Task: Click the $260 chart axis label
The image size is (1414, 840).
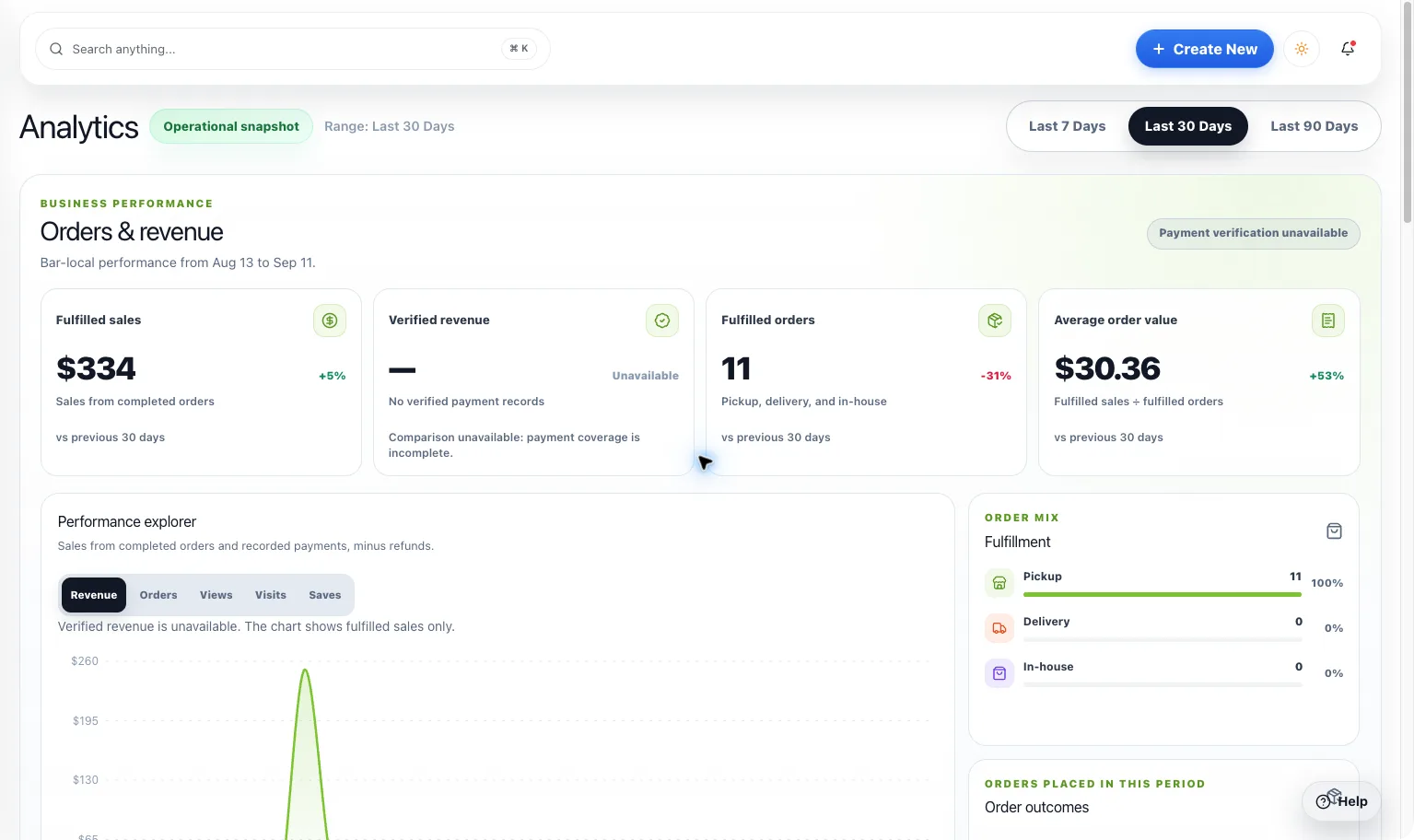Action: 85,661
